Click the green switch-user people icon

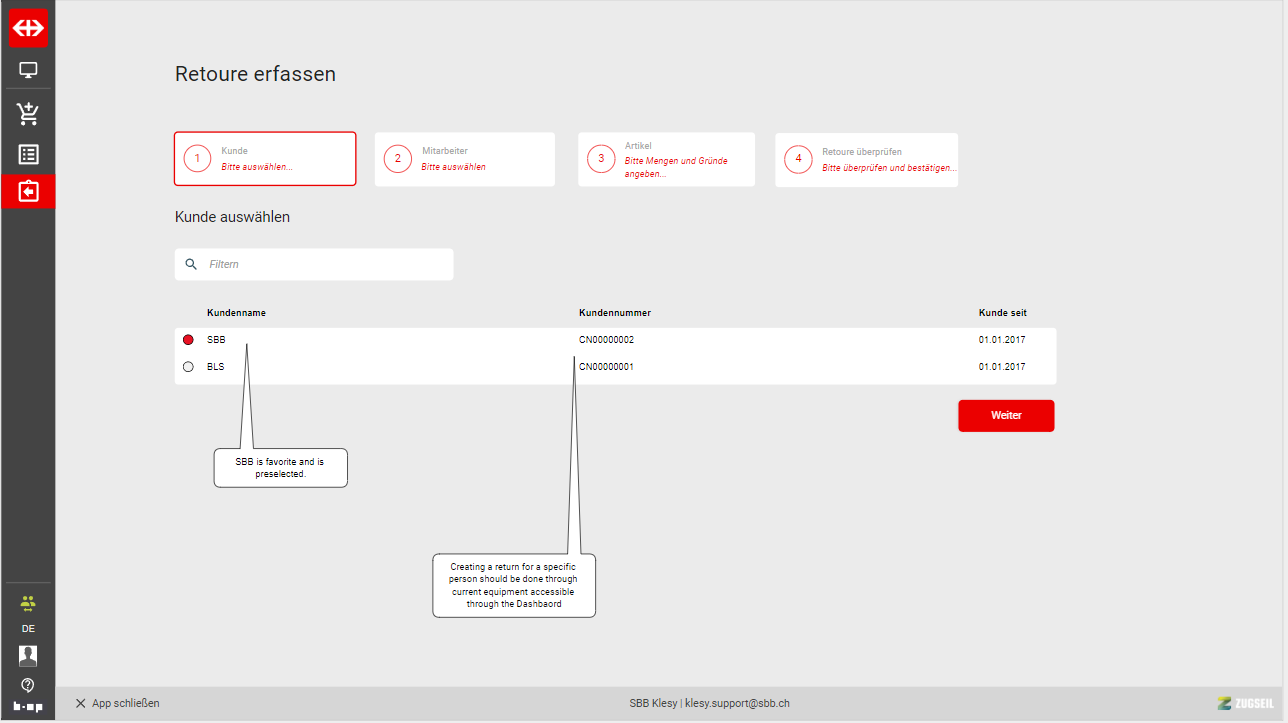coord(28,603)
